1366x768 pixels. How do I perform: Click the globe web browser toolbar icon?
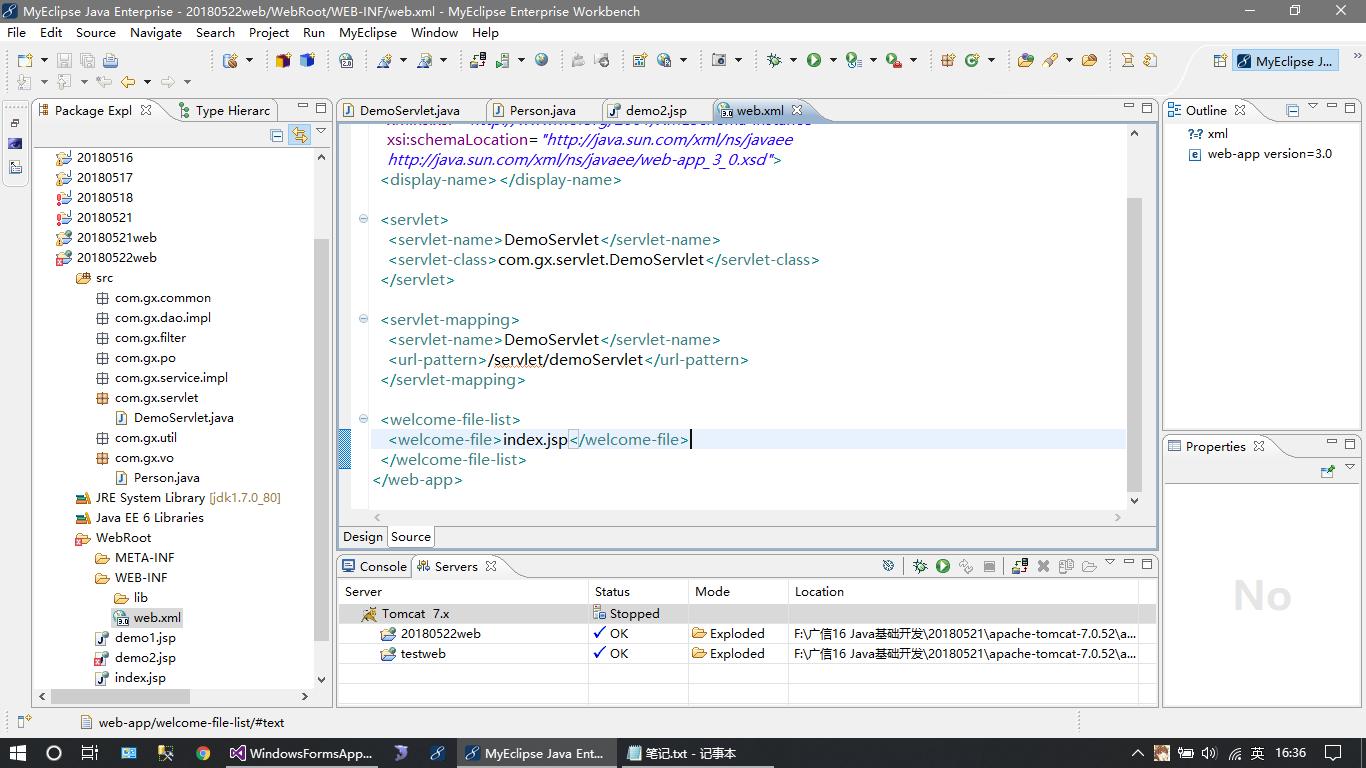click(541, 61)
